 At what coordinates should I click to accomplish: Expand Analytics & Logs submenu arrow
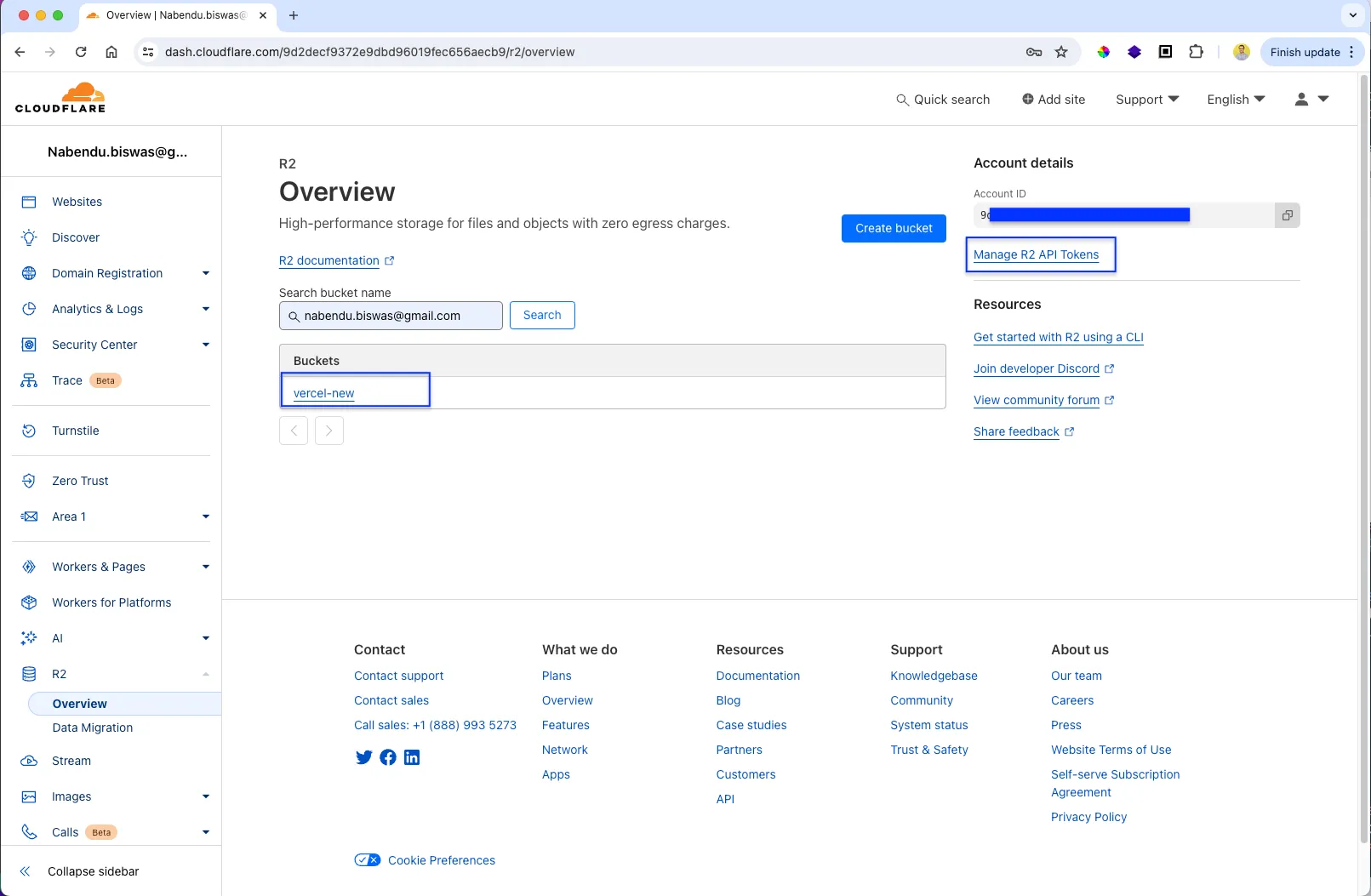pyautogui.click(x=206, y=309)
